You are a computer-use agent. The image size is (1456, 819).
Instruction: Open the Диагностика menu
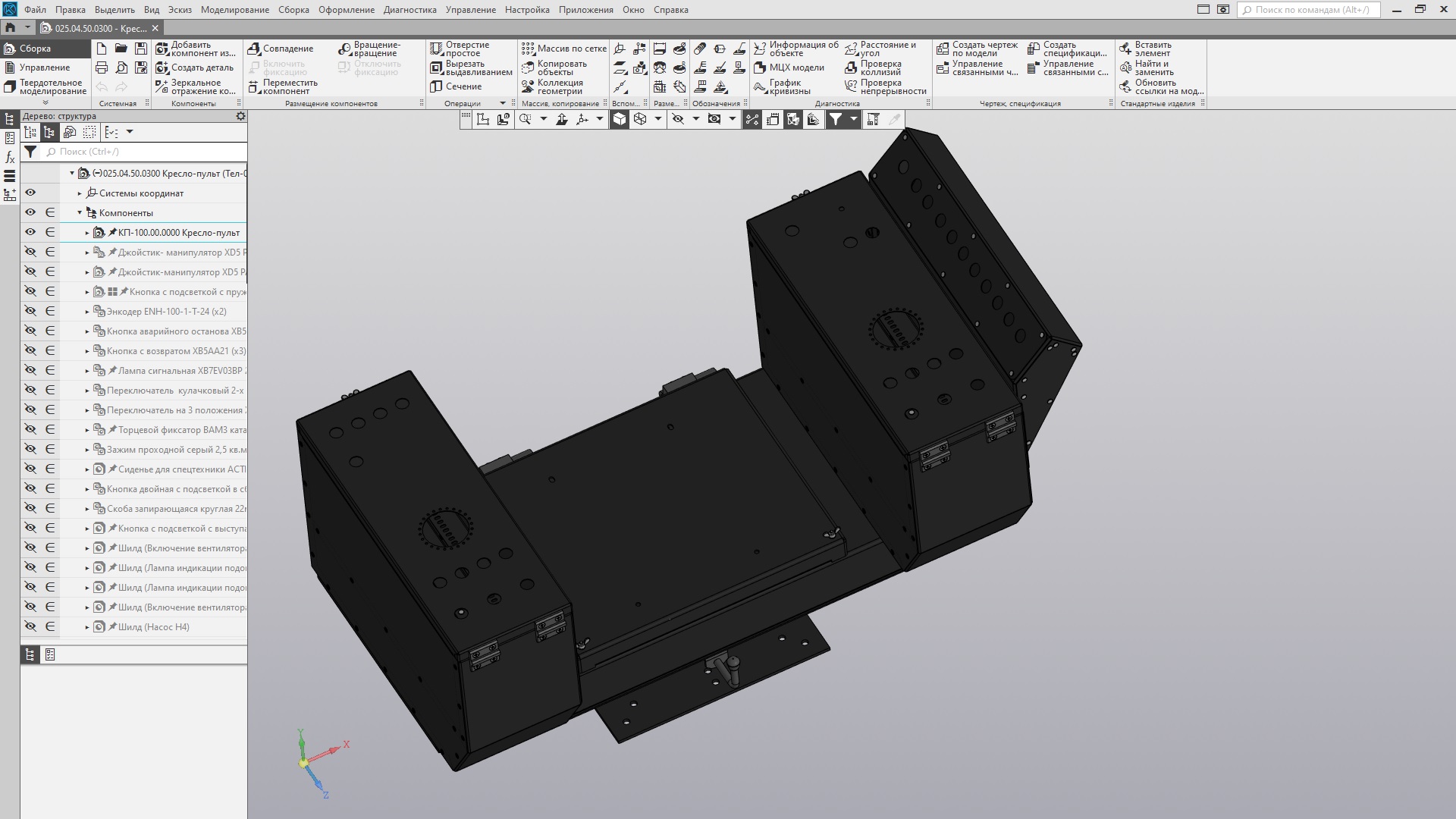tap(409, 10)
